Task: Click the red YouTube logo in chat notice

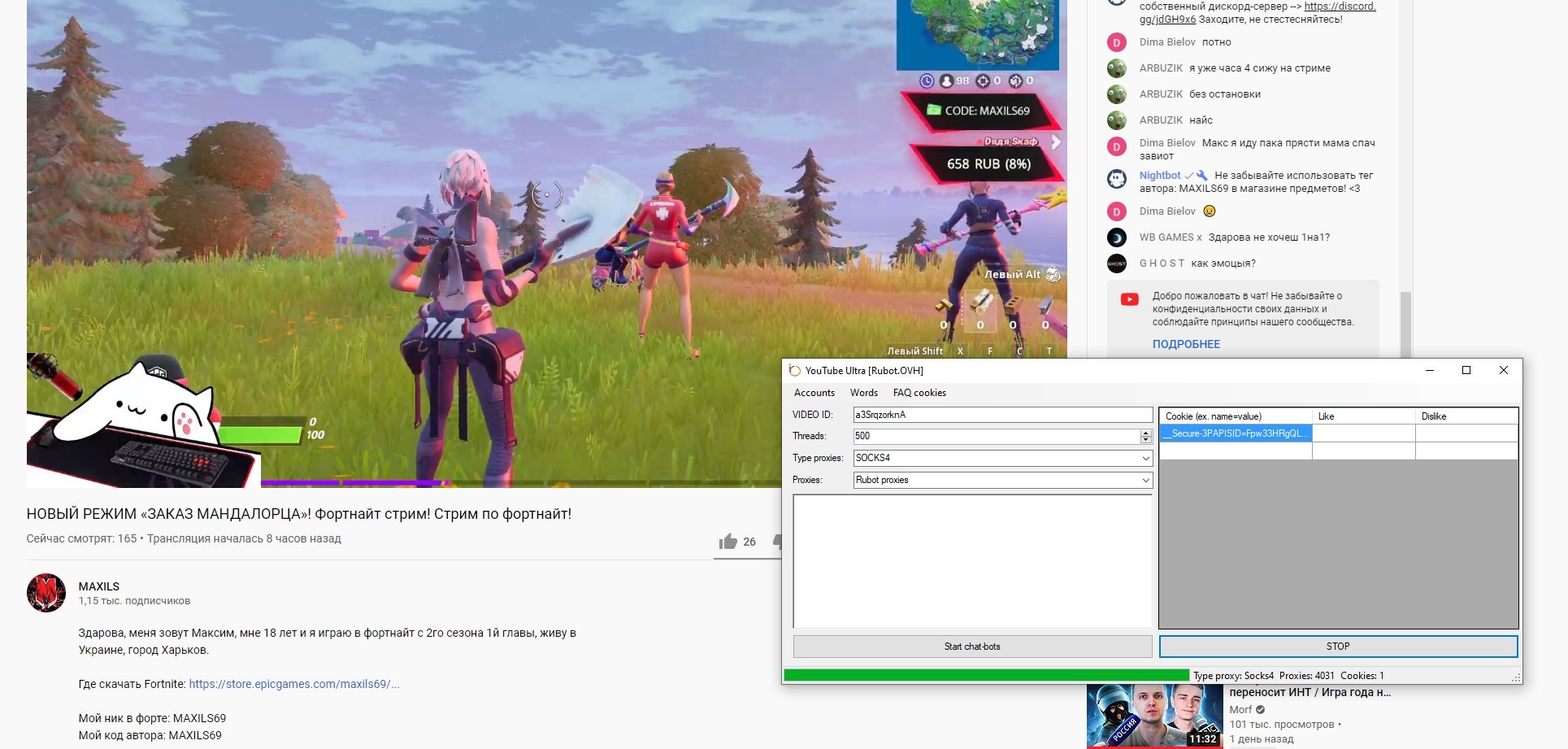Action: click(x=1129, y=299)
